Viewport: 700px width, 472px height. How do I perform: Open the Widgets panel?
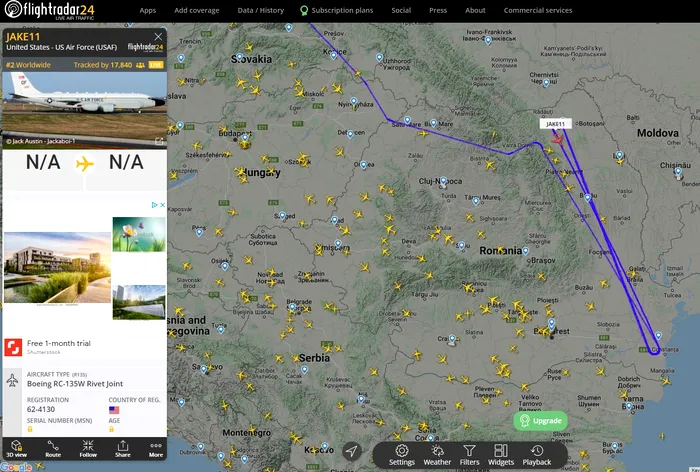501,455
